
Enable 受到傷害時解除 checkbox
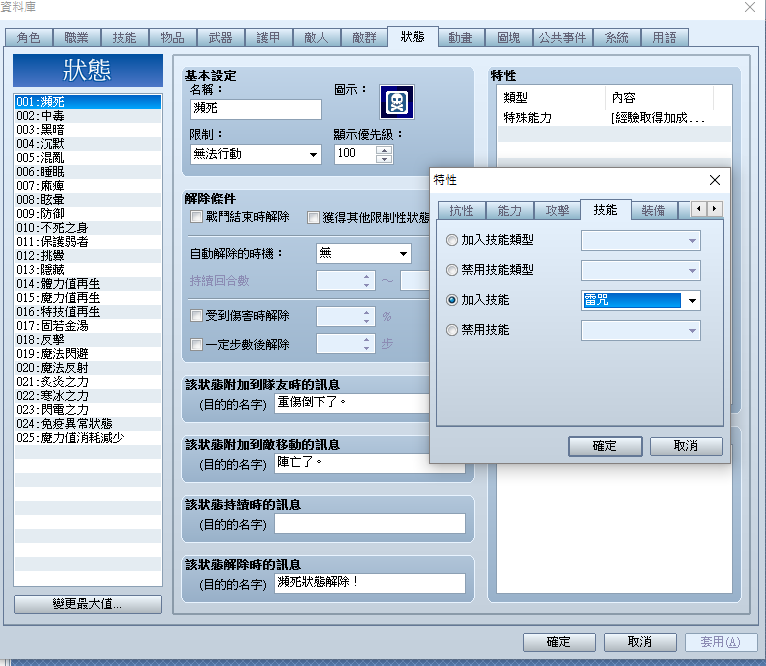click(196, 316)
